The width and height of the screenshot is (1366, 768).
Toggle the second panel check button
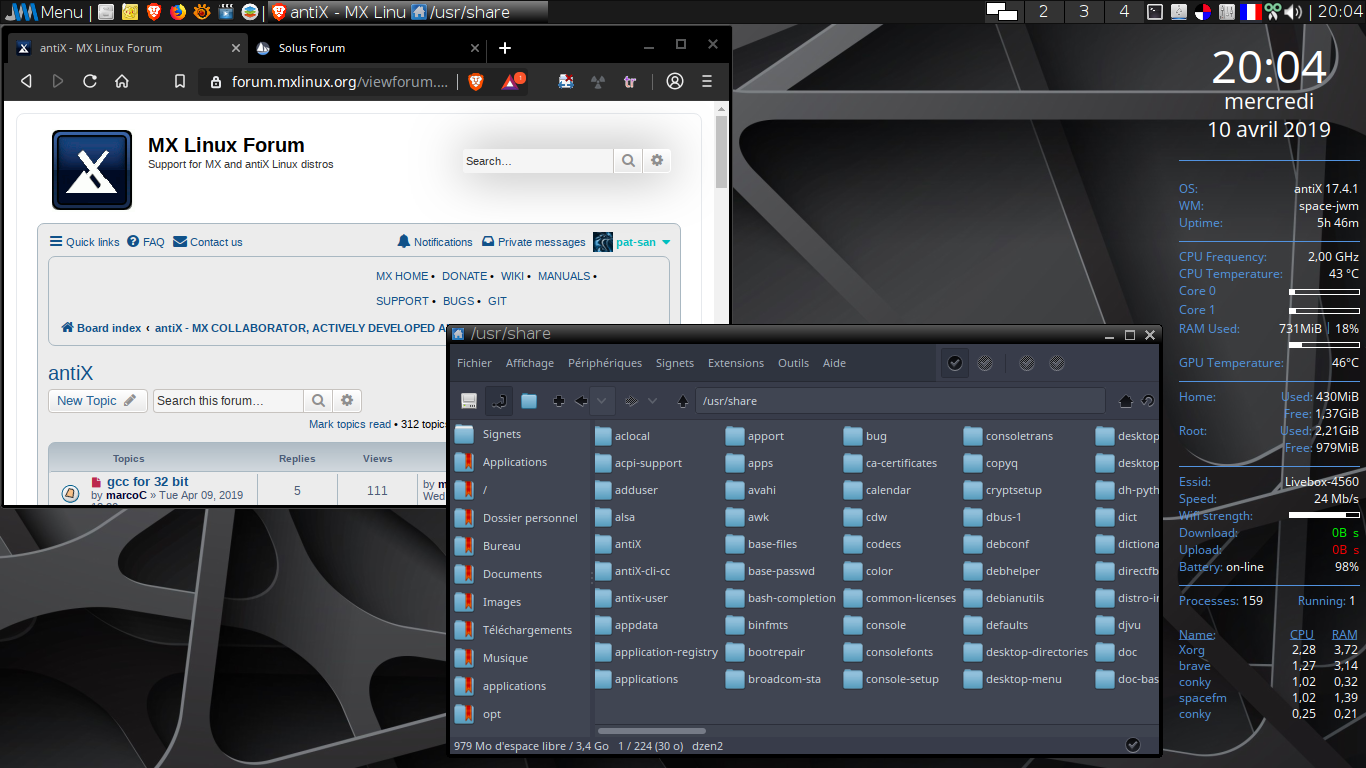point(985,363)
